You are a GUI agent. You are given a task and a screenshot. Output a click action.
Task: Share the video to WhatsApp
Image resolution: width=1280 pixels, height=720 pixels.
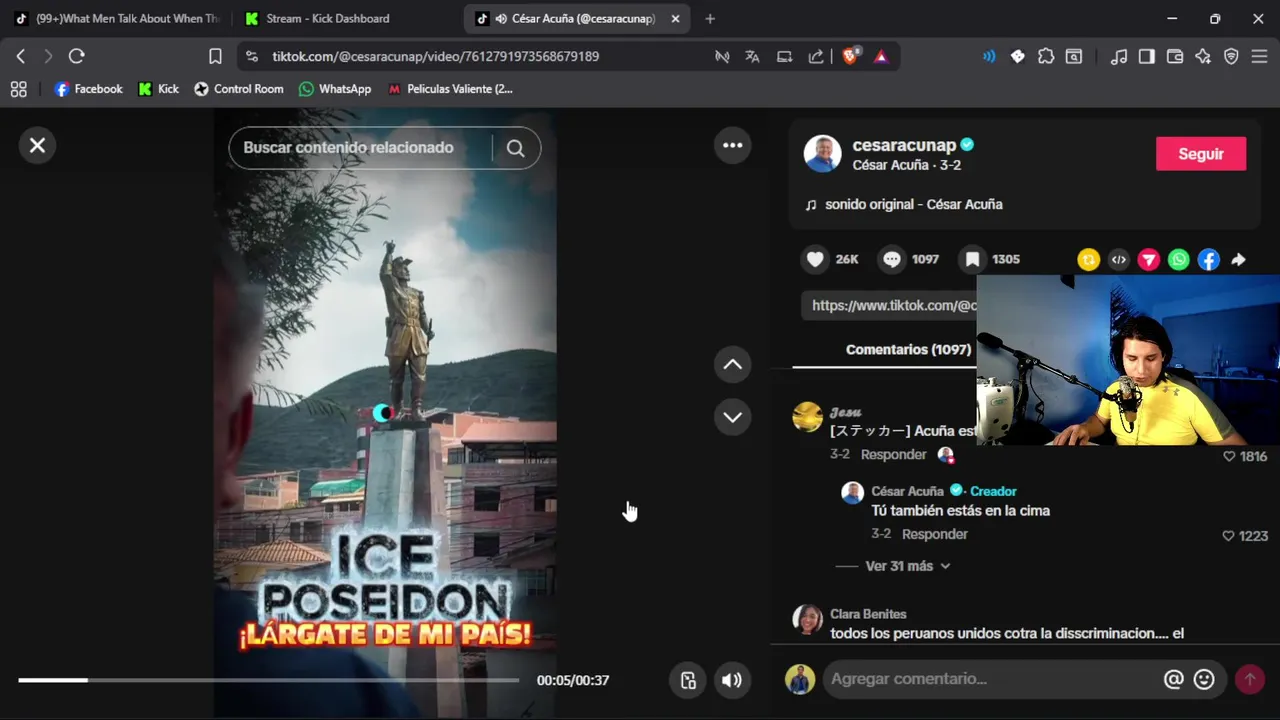[x=1178, y=260]
